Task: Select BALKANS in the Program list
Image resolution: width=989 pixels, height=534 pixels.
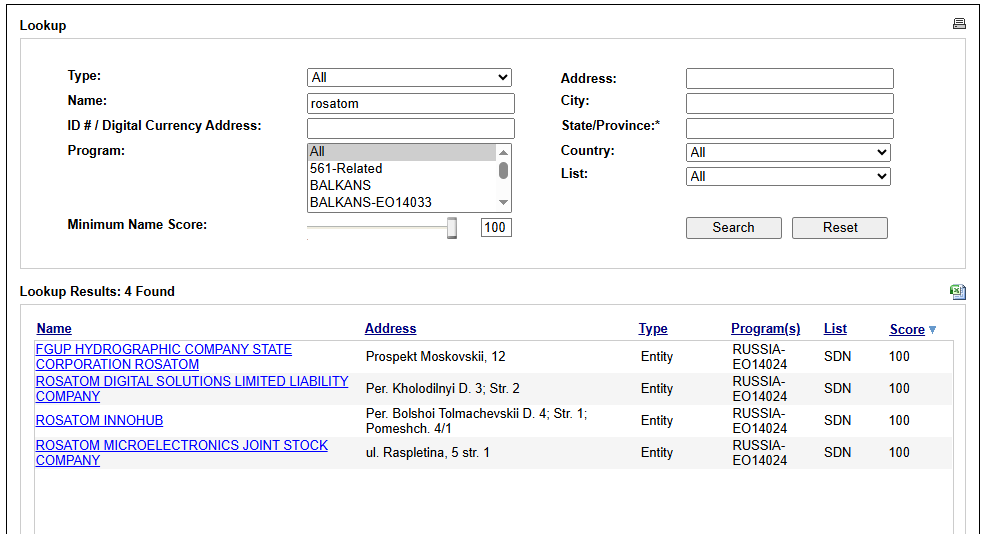Action: tap(402, 185)
